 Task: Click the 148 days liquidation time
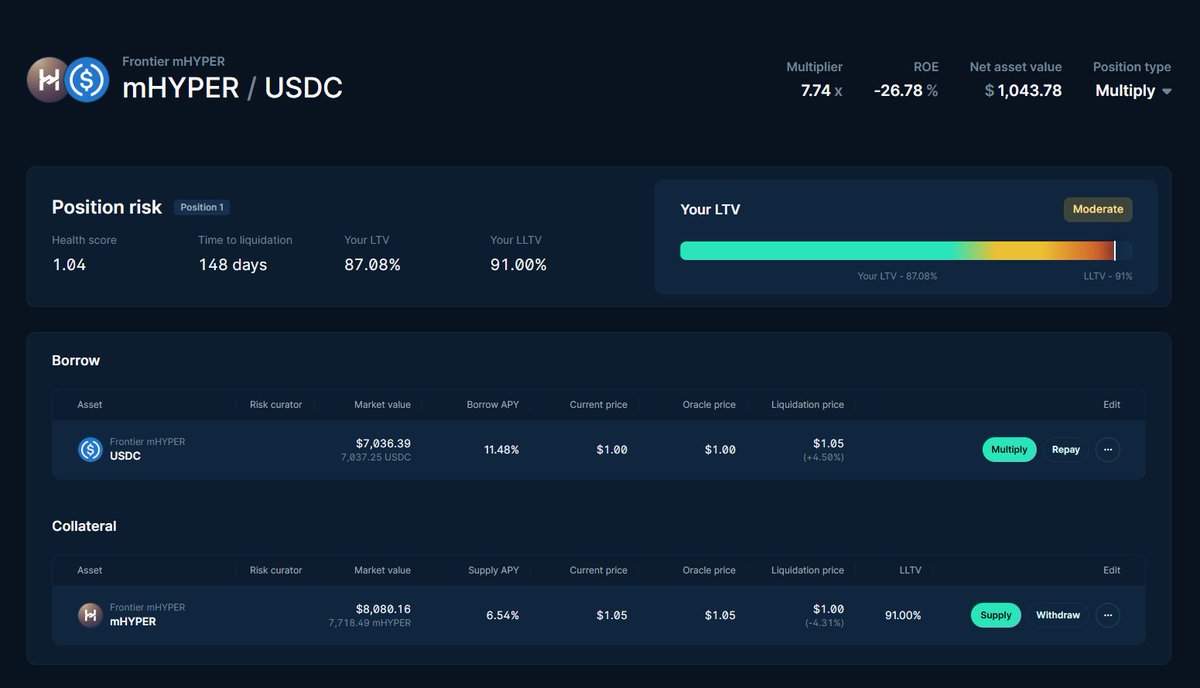tap(233, 265)
